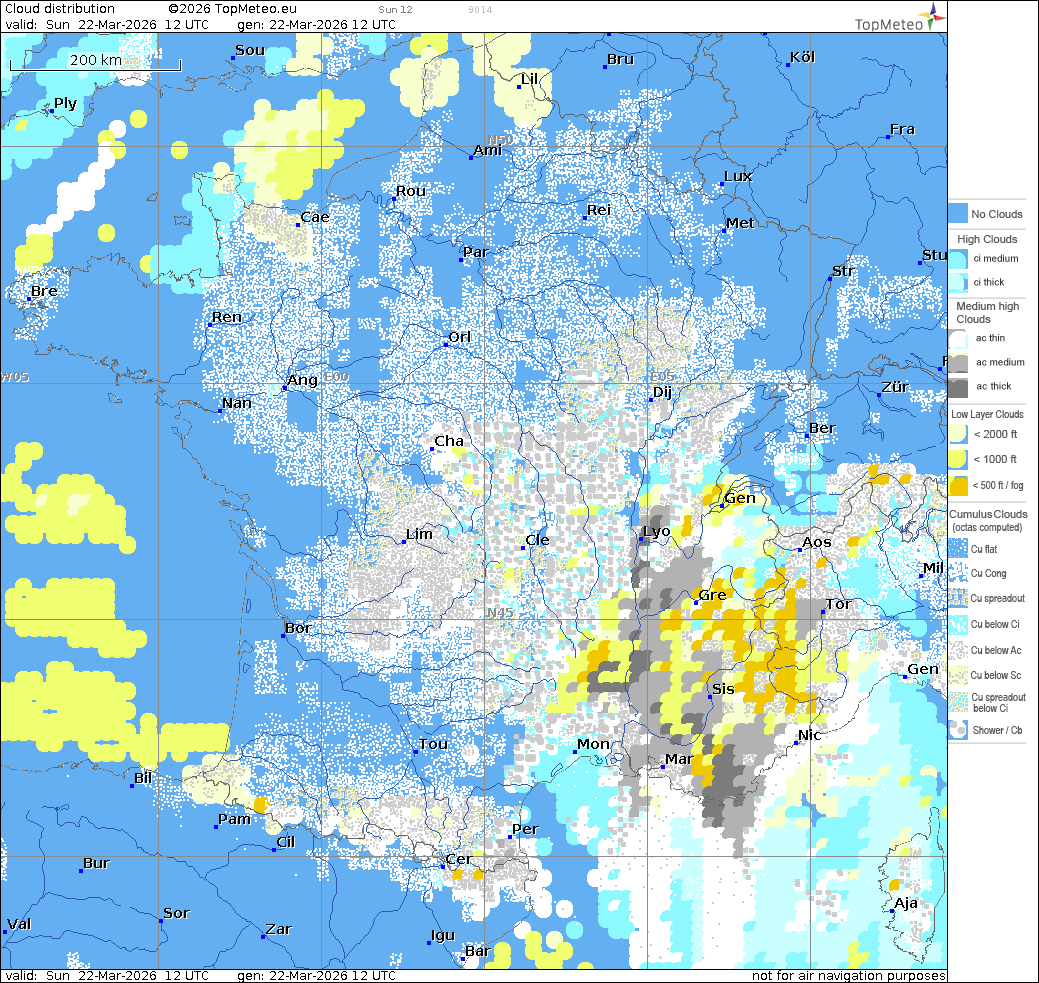Click the 'ac thin' legend icon
The height and width of the screenshot is (983, 1039).
click(x=958, y=338)
